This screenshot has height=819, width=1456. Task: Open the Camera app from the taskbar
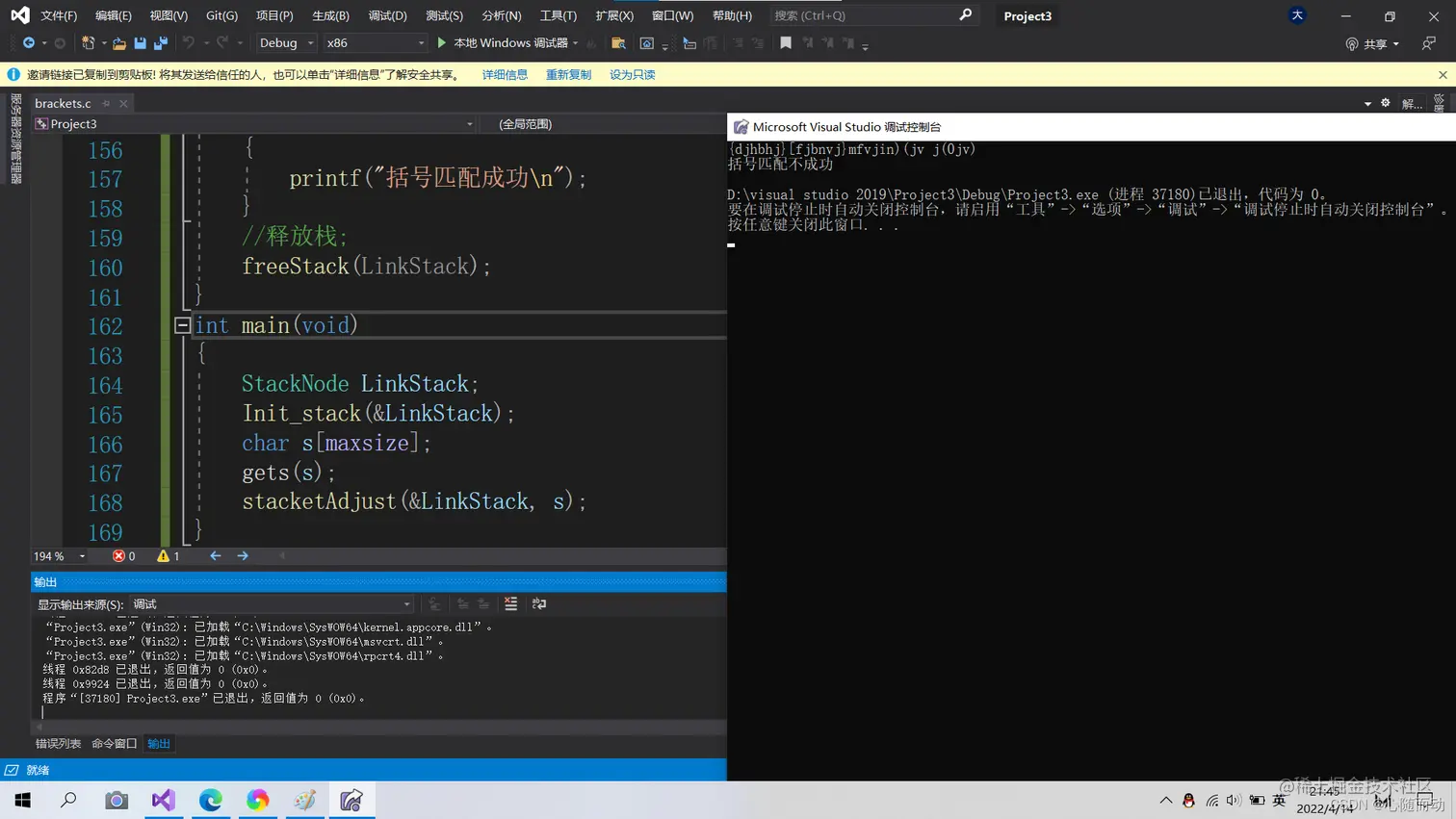click(x=117, y=800)
